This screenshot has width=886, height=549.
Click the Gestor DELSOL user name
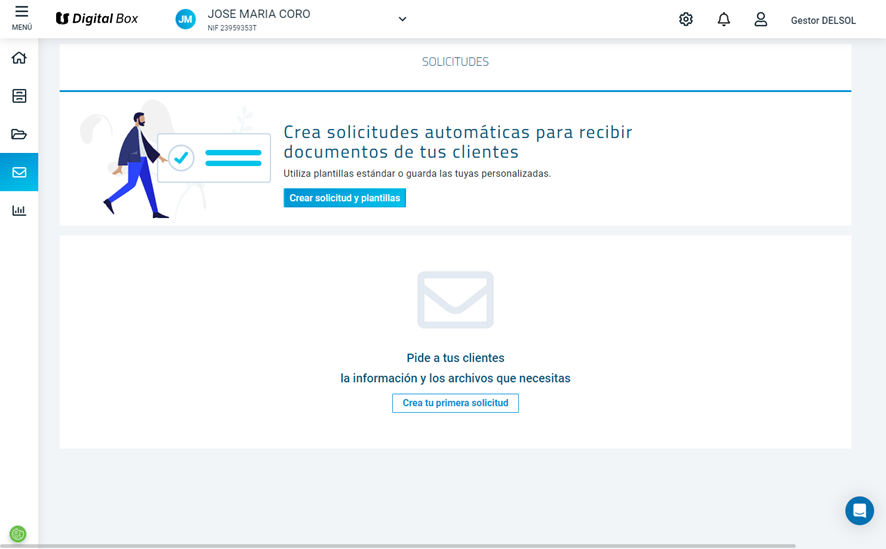coord(823,20)
